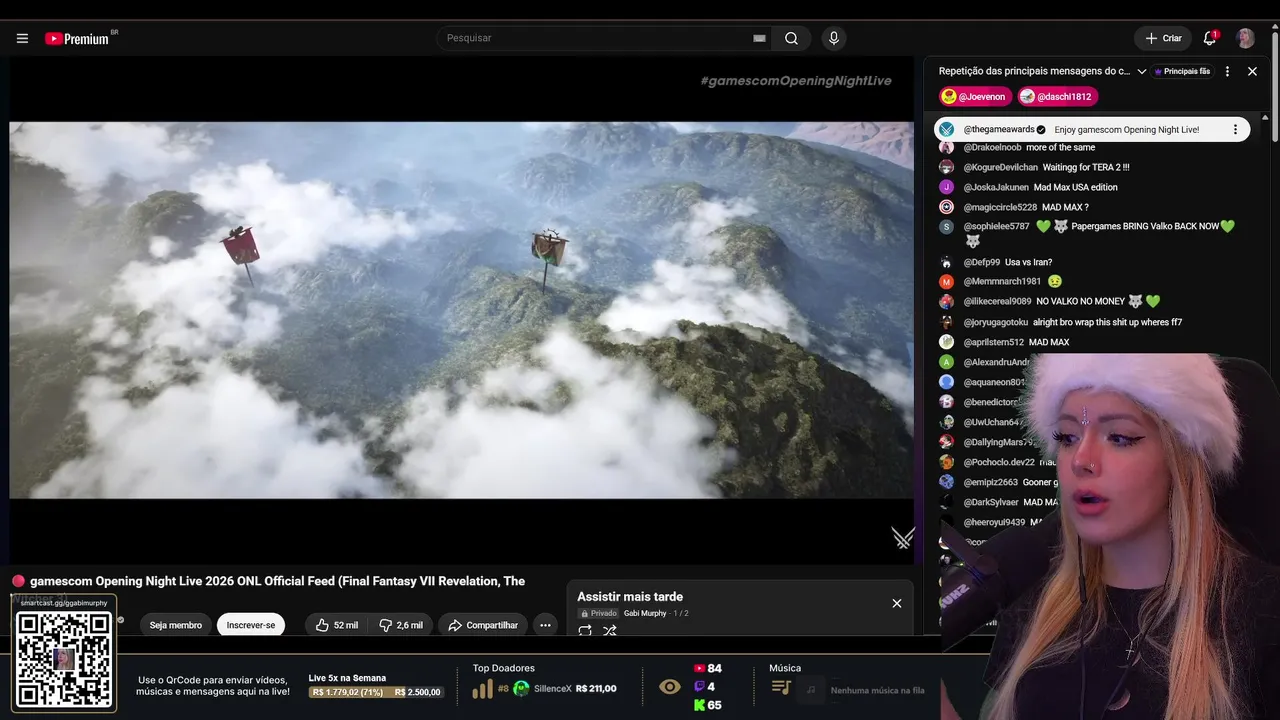Click the @Drakoelnoob avatar in chat
The height and width of the screenshot is (720, 1280).
pos(946,147)
